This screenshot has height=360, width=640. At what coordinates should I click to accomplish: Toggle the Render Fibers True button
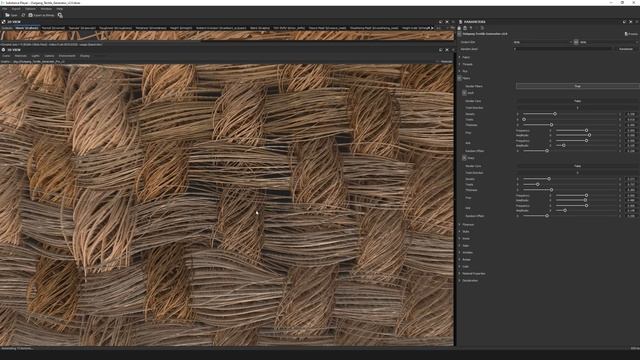pyautogui.click(x=578, y=86)
